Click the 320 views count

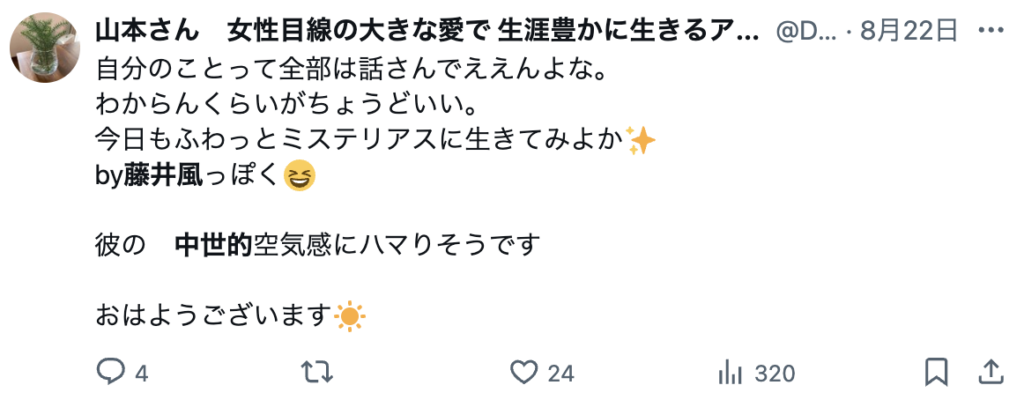775,374
